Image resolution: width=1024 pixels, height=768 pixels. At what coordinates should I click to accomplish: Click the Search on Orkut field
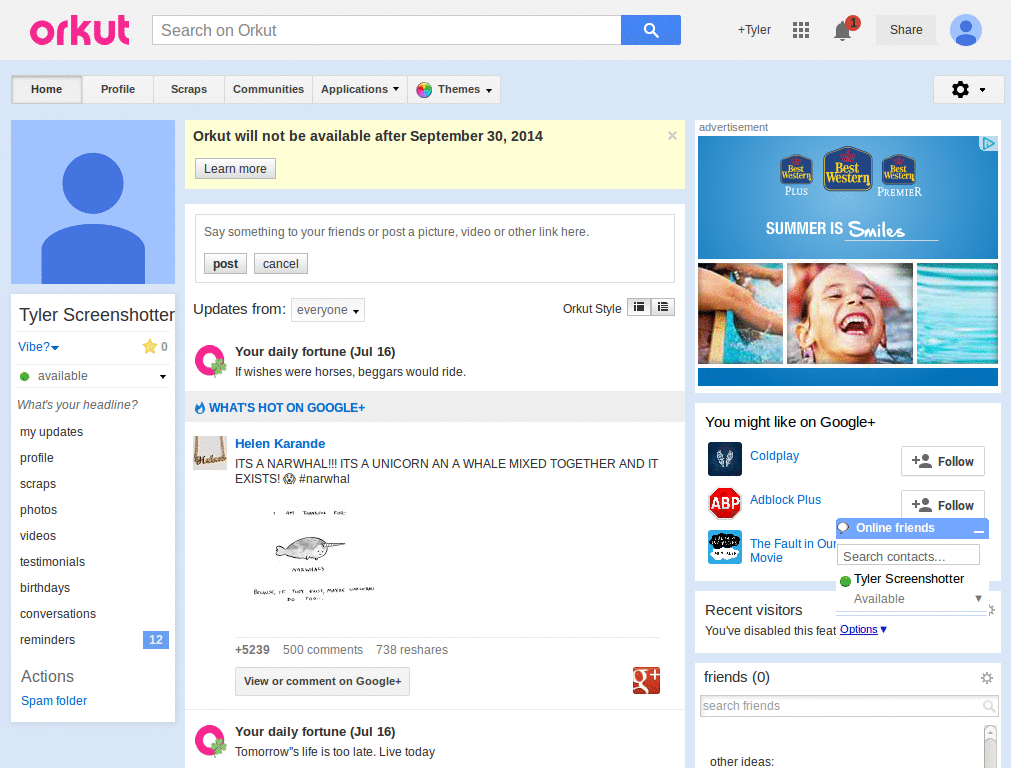tap(387, 30)
